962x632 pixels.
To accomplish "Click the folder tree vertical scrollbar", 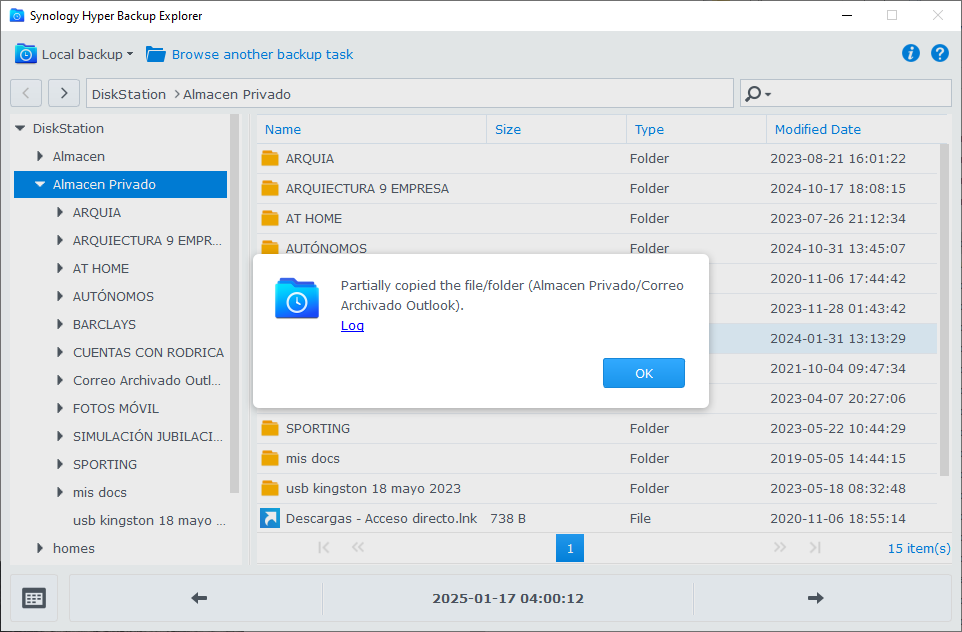I will coord(234,304).
